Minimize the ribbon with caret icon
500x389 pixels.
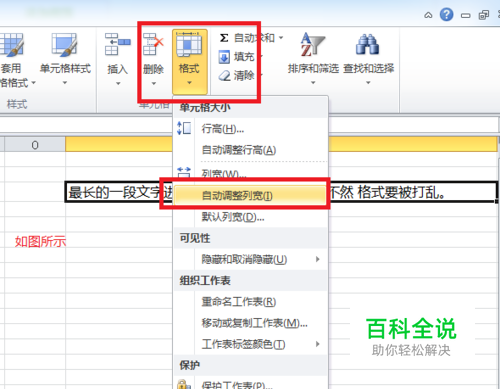pos(428,15)
